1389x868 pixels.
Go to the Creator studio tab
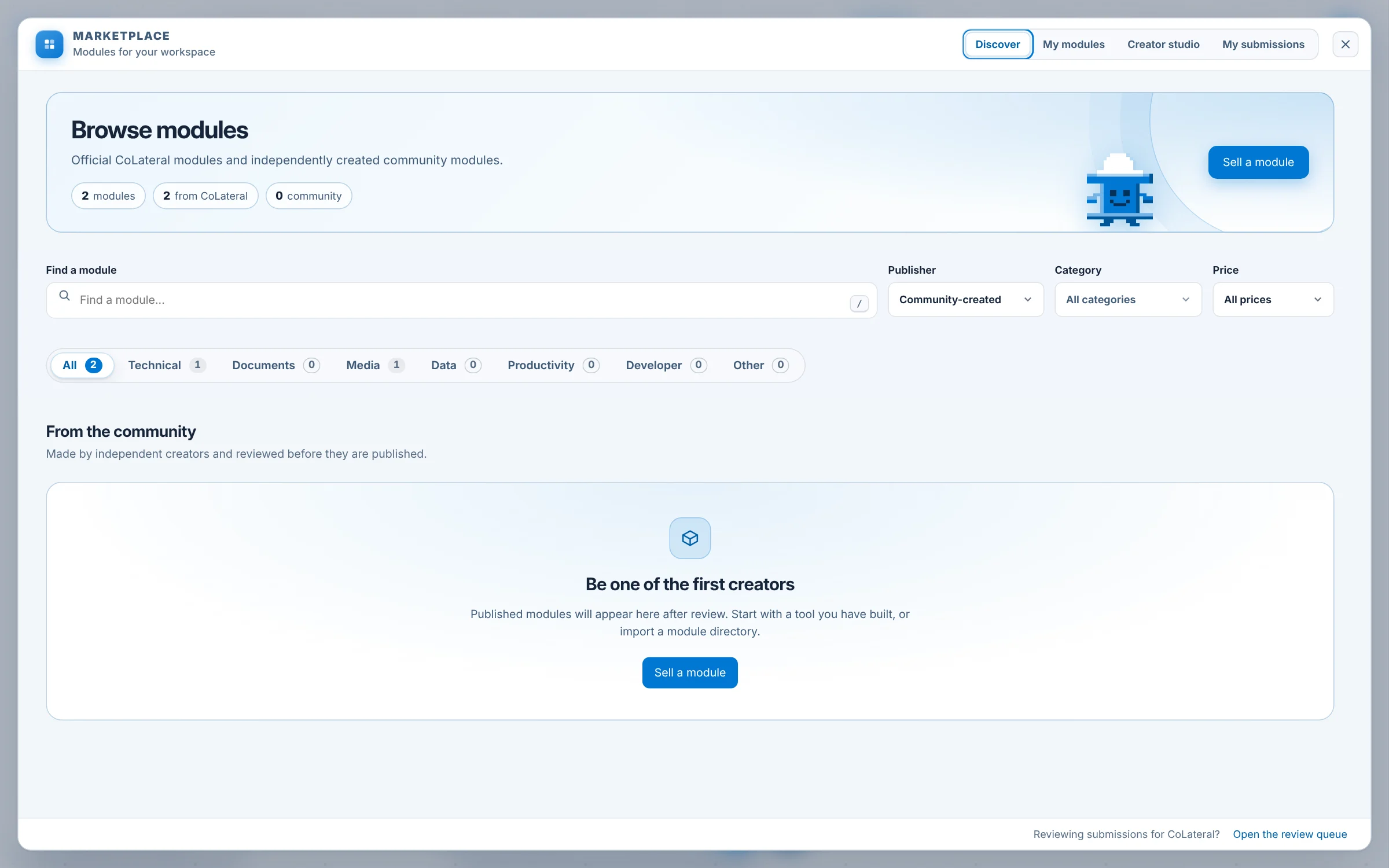pos(1163,45)
